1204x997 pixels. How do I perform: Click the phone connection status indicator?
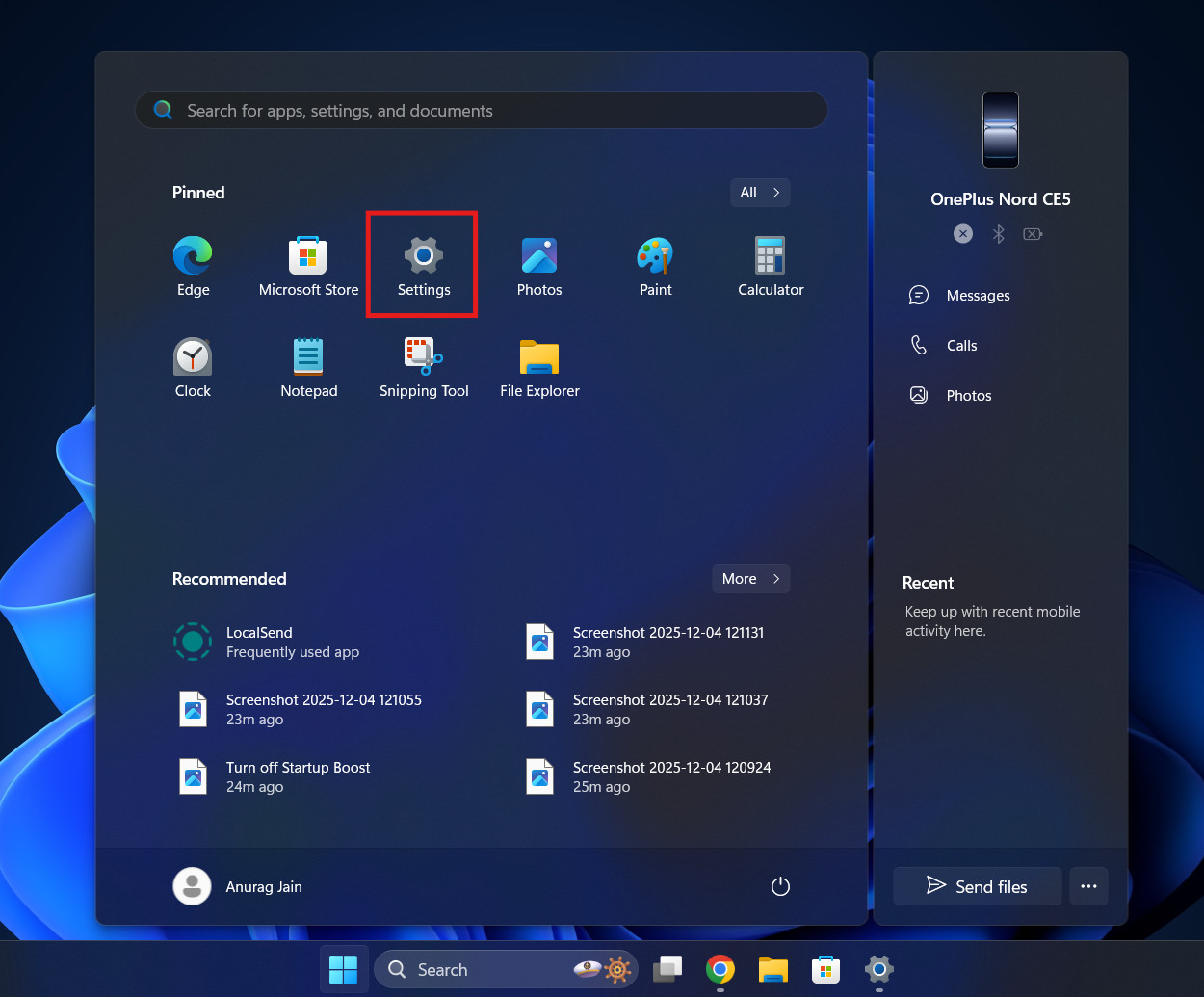coord(963,233)
